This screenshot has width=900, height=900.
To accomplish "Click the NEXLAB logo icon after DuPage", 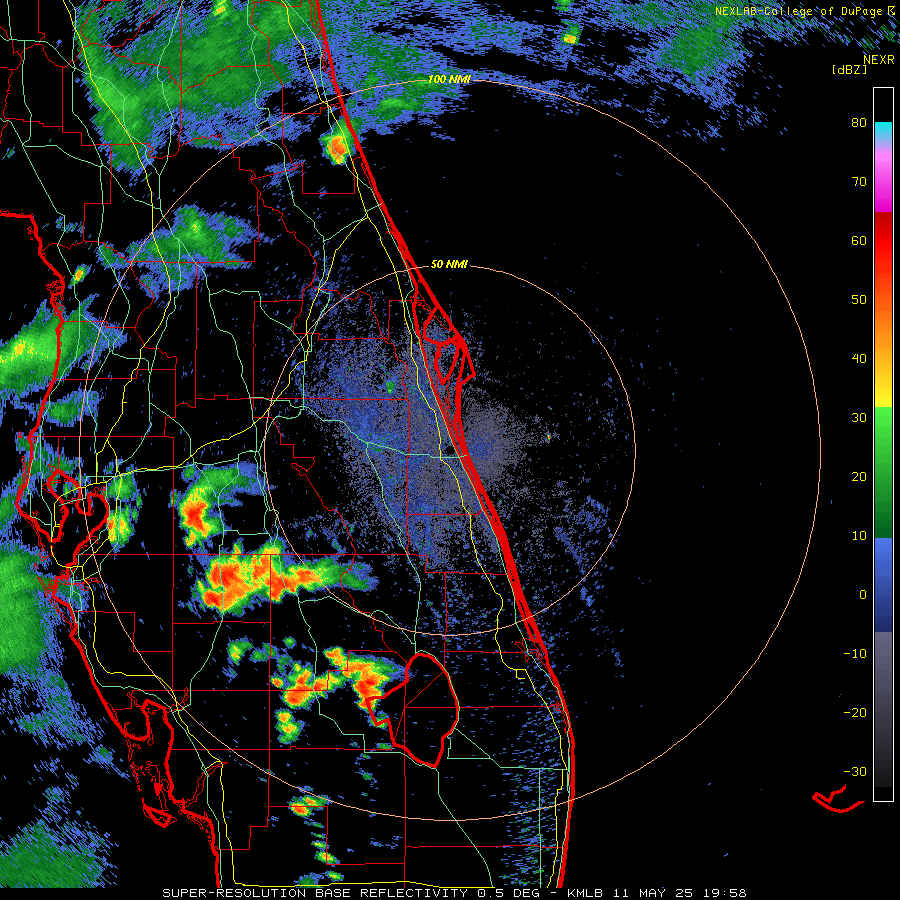I will click(891, 10).
